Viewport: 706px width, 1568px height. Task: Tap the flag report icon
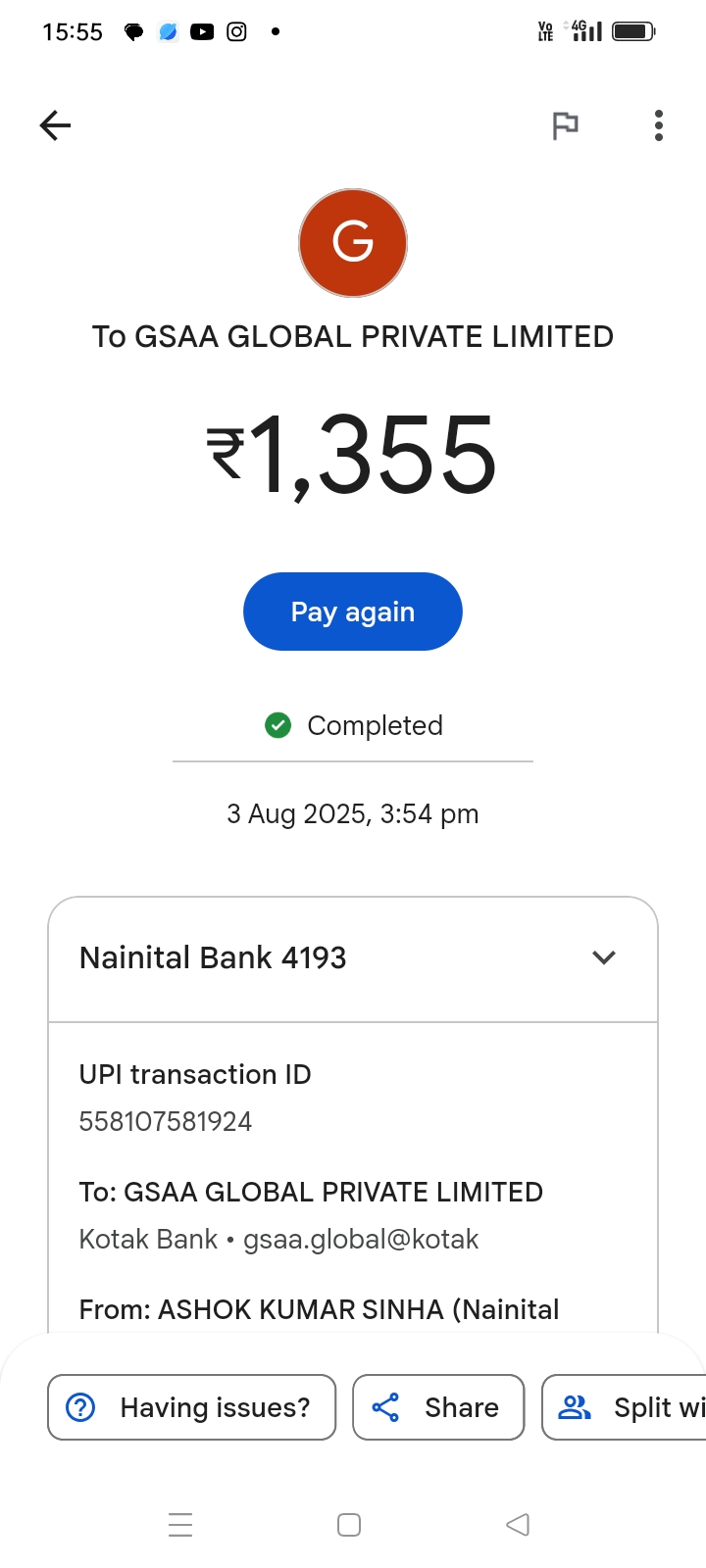(x=565, y=125)
